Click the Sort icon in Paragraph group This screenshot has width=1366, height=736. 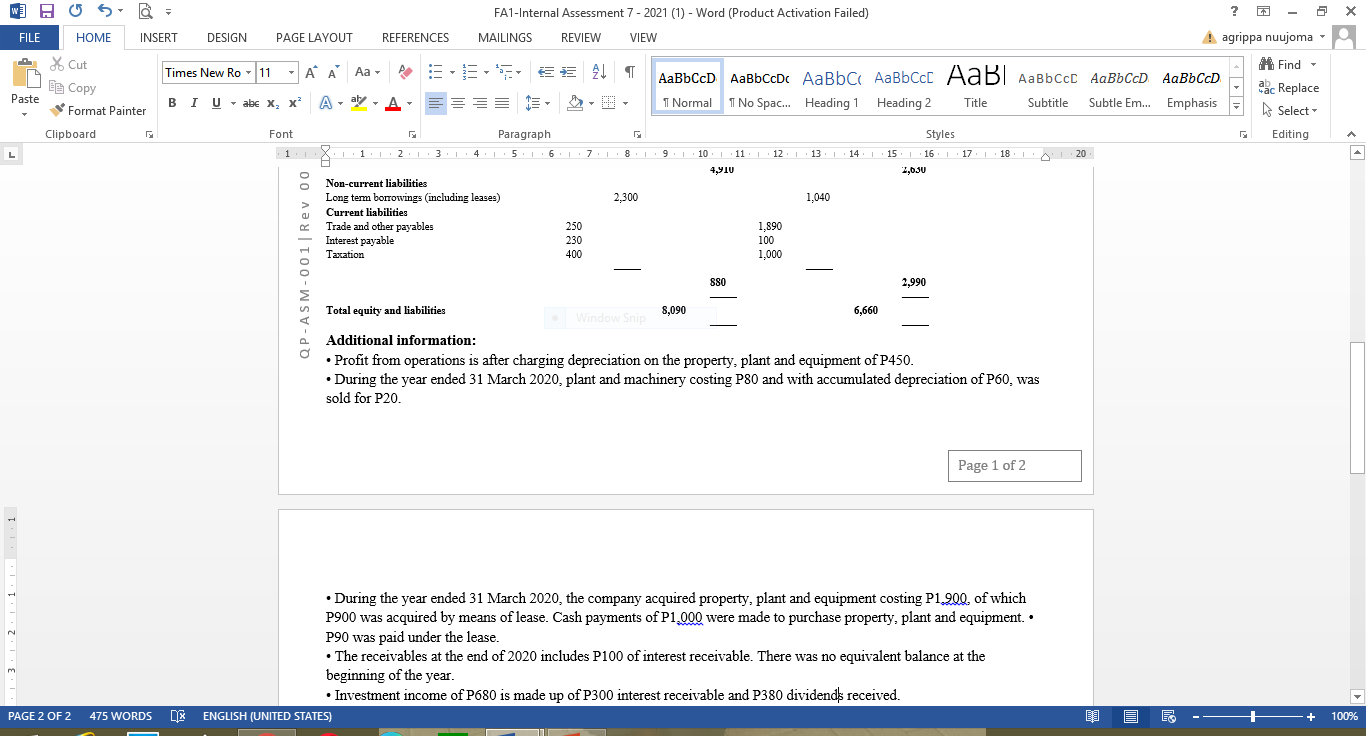click(x=599, y=71)
